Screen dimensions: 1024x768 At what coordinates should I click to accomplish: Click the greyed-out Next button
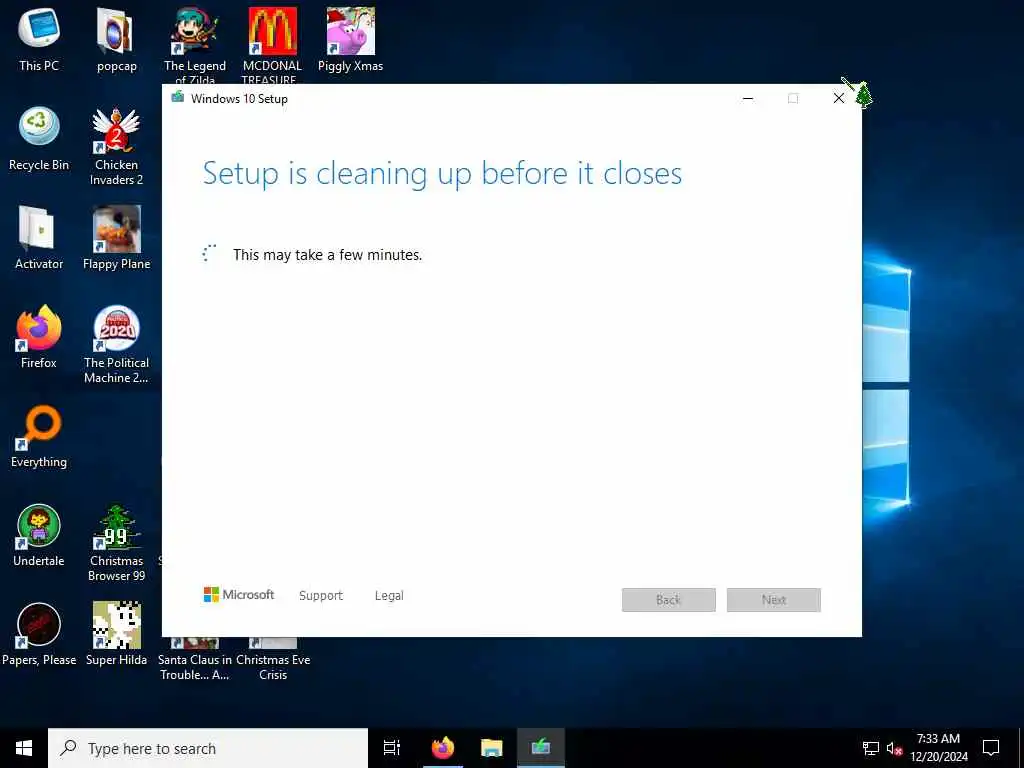774,600
